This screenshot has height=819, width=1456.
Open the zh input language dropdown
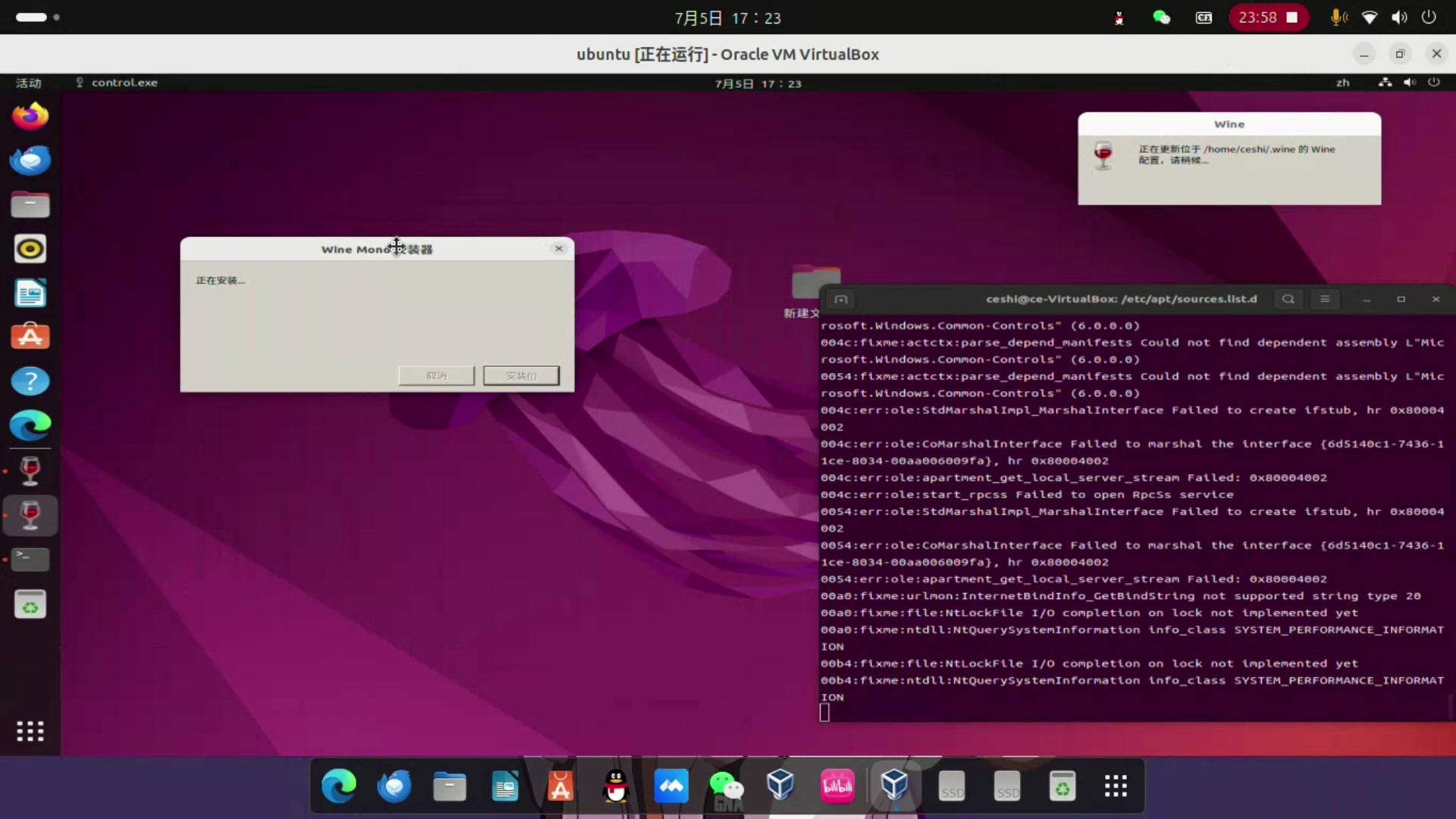(1342, 83)
